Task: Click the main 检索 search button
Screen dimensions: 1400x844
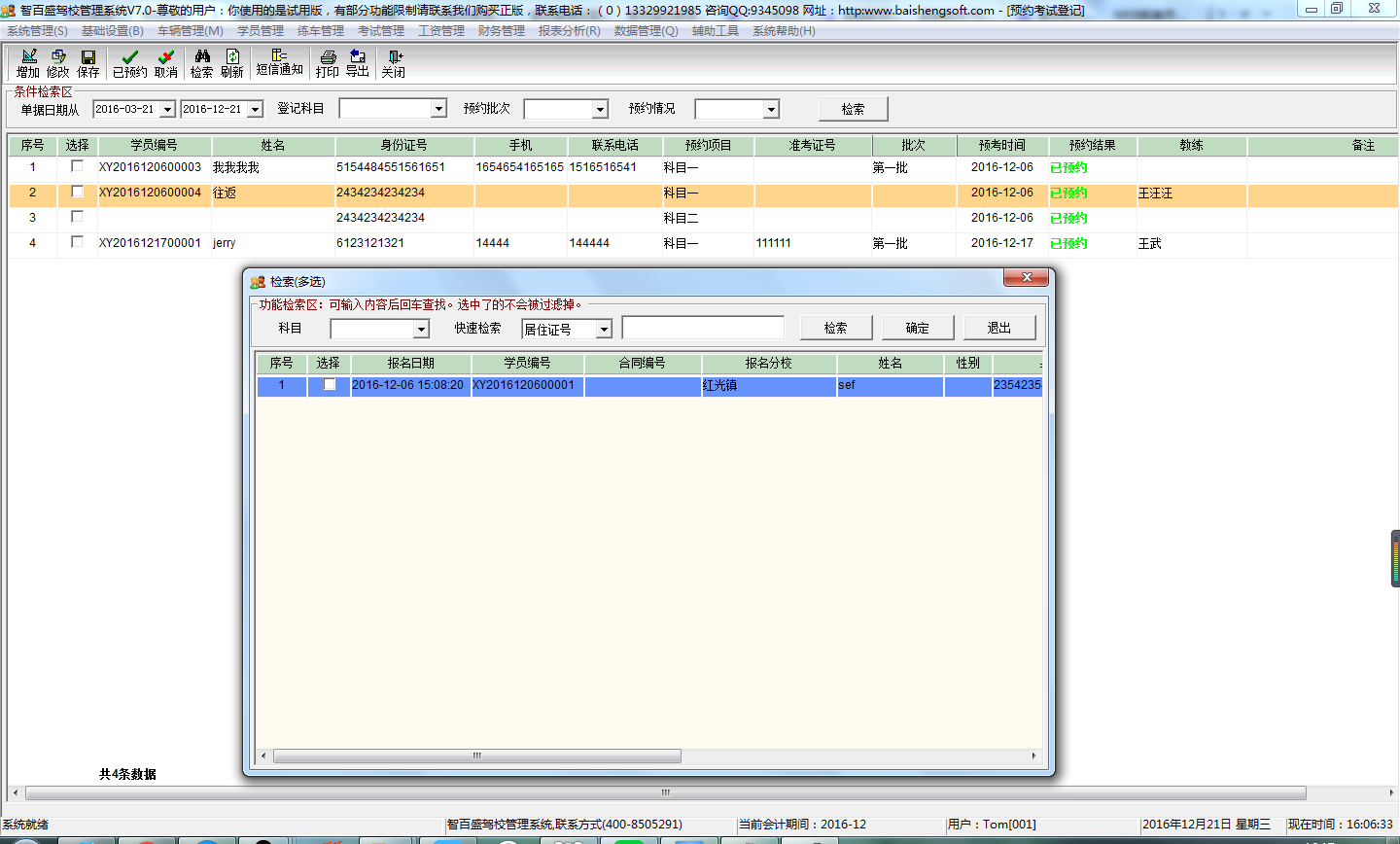Action: [x=853, y=109]
